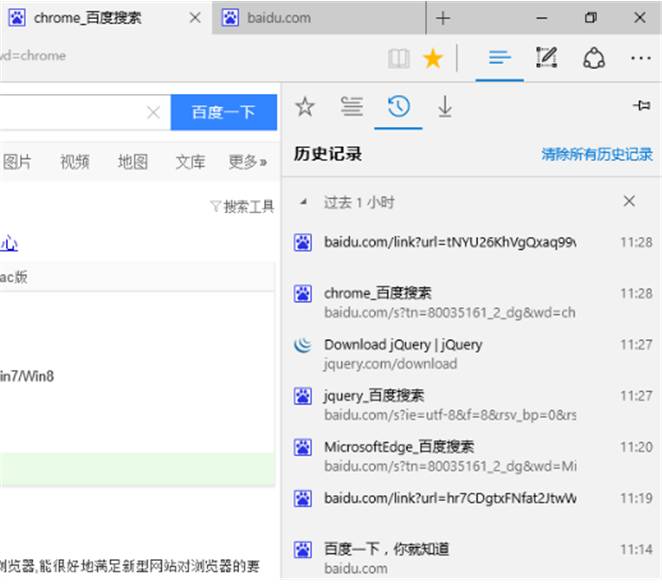The width and height of the screenshot is (662, 586).
Task: Expand the 更多» categories link
Action: [247, 162]
